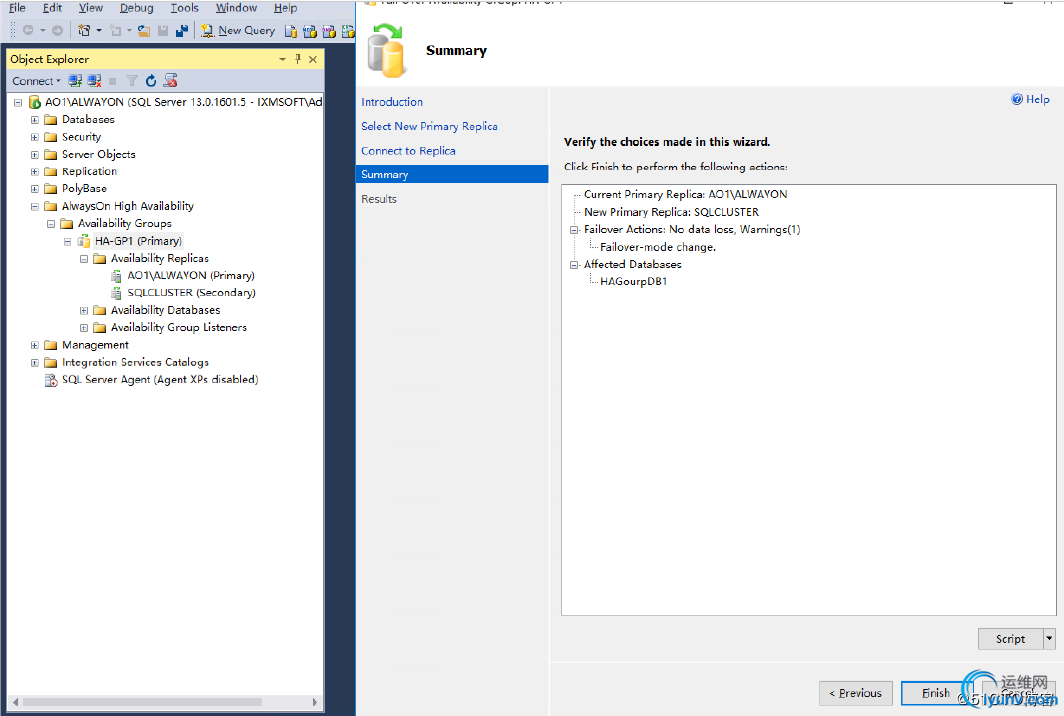1064x716 pixels.
Task: Open the Tools menu
Action: click(x=185, y=8)
